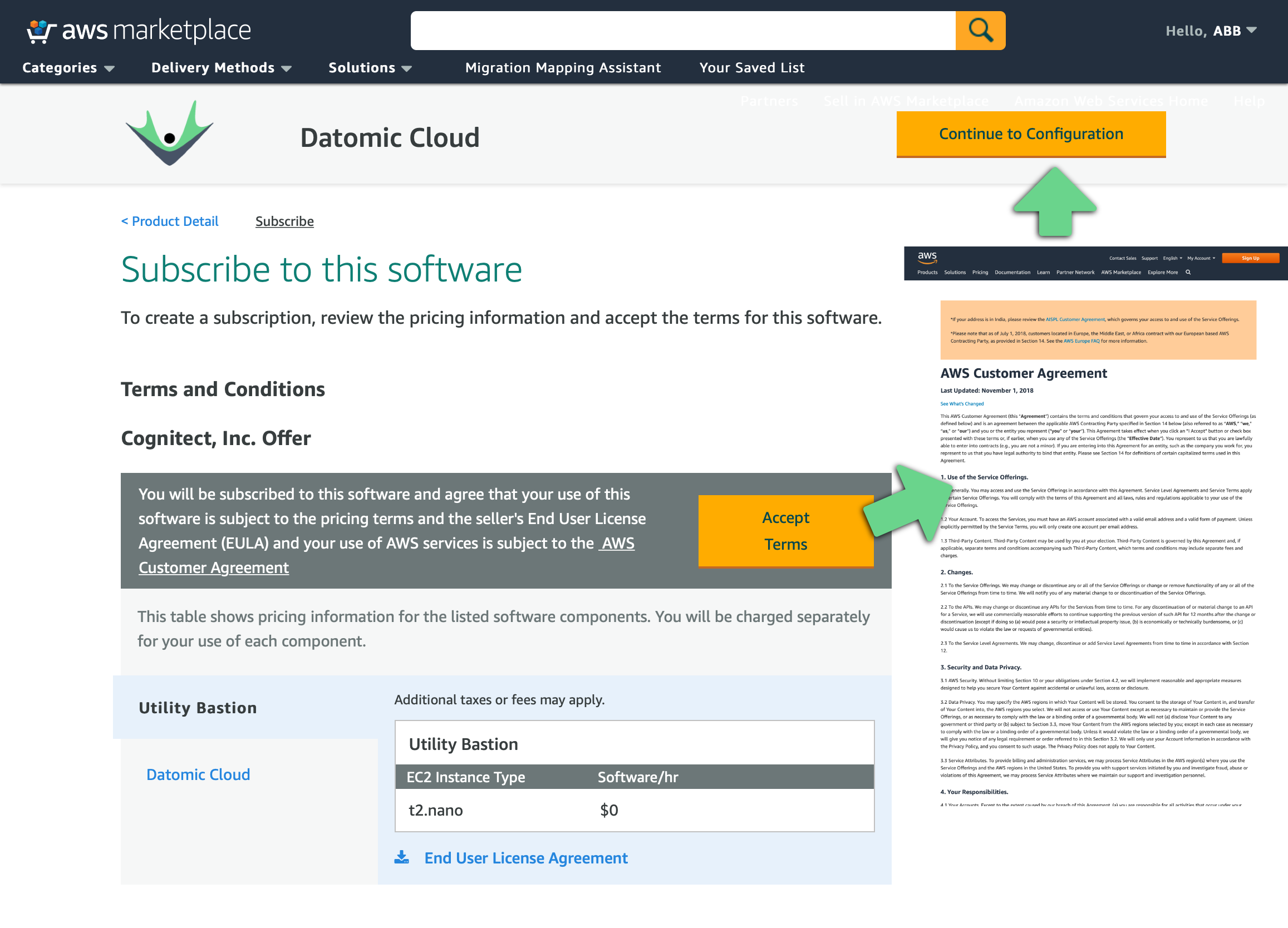This screenshot has height=928, width=1288.
Task: Click the AWS Customer Agreement preview heading
Action: click(1024, 373)
